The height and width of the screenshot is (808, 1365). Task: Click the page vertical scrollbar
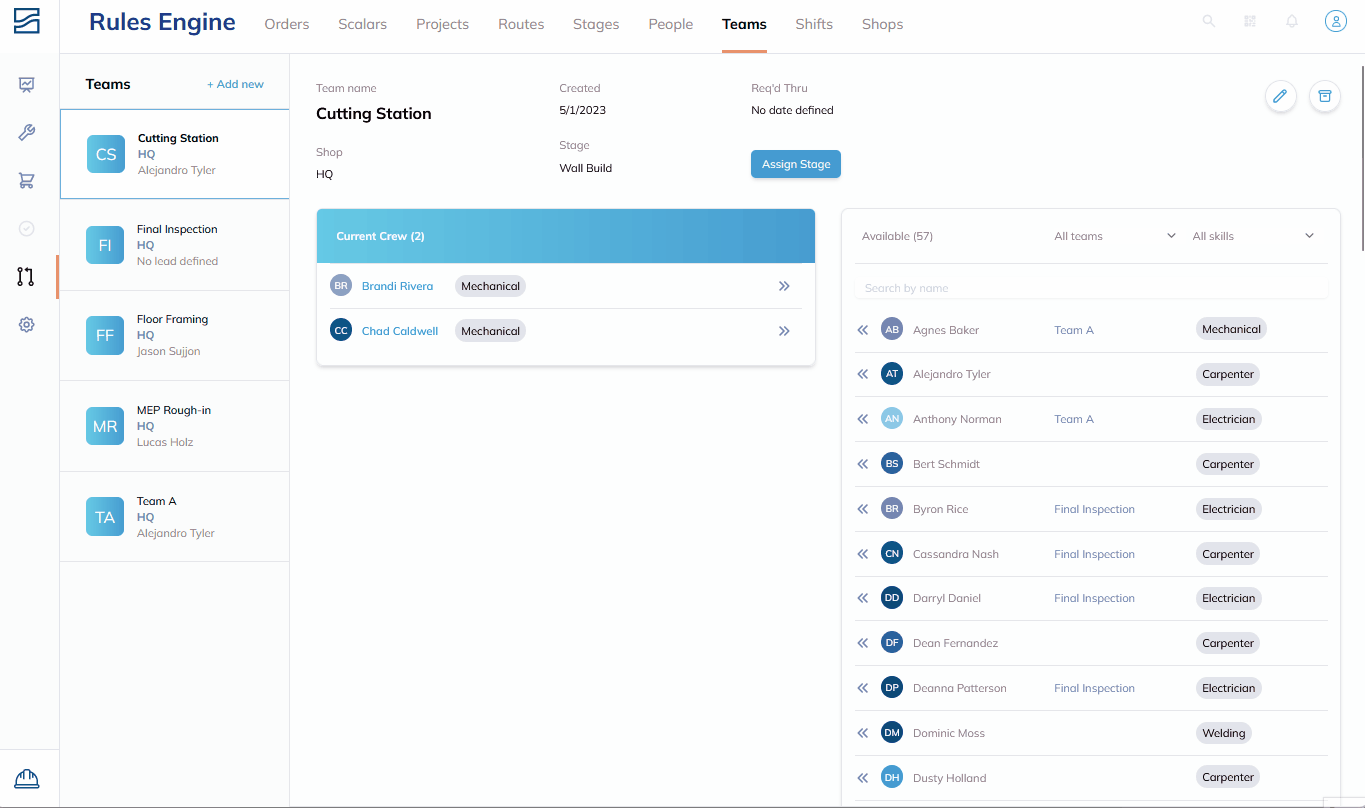pyautogui.click(x=1361, y=160)
